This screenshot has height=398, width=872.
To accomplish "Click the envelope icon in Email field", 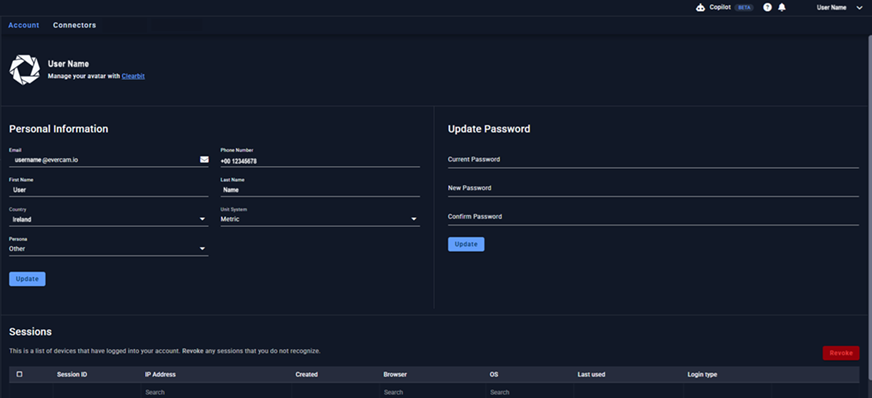I will click(204, 160).
